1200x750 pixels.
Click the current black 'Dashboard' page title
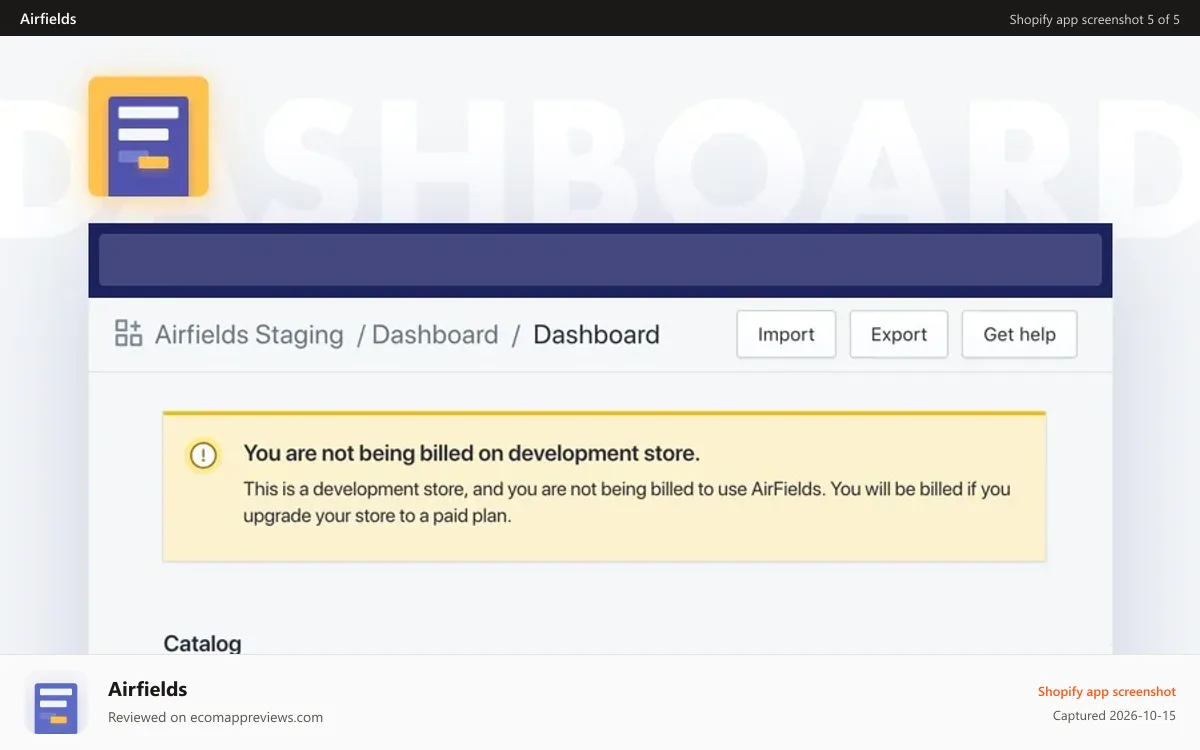[x=596, y=334]
